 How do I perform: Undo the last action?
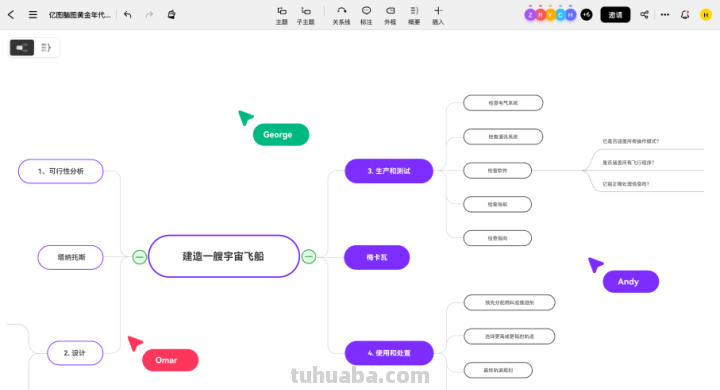pyautogui.click(x=128, y=15)
